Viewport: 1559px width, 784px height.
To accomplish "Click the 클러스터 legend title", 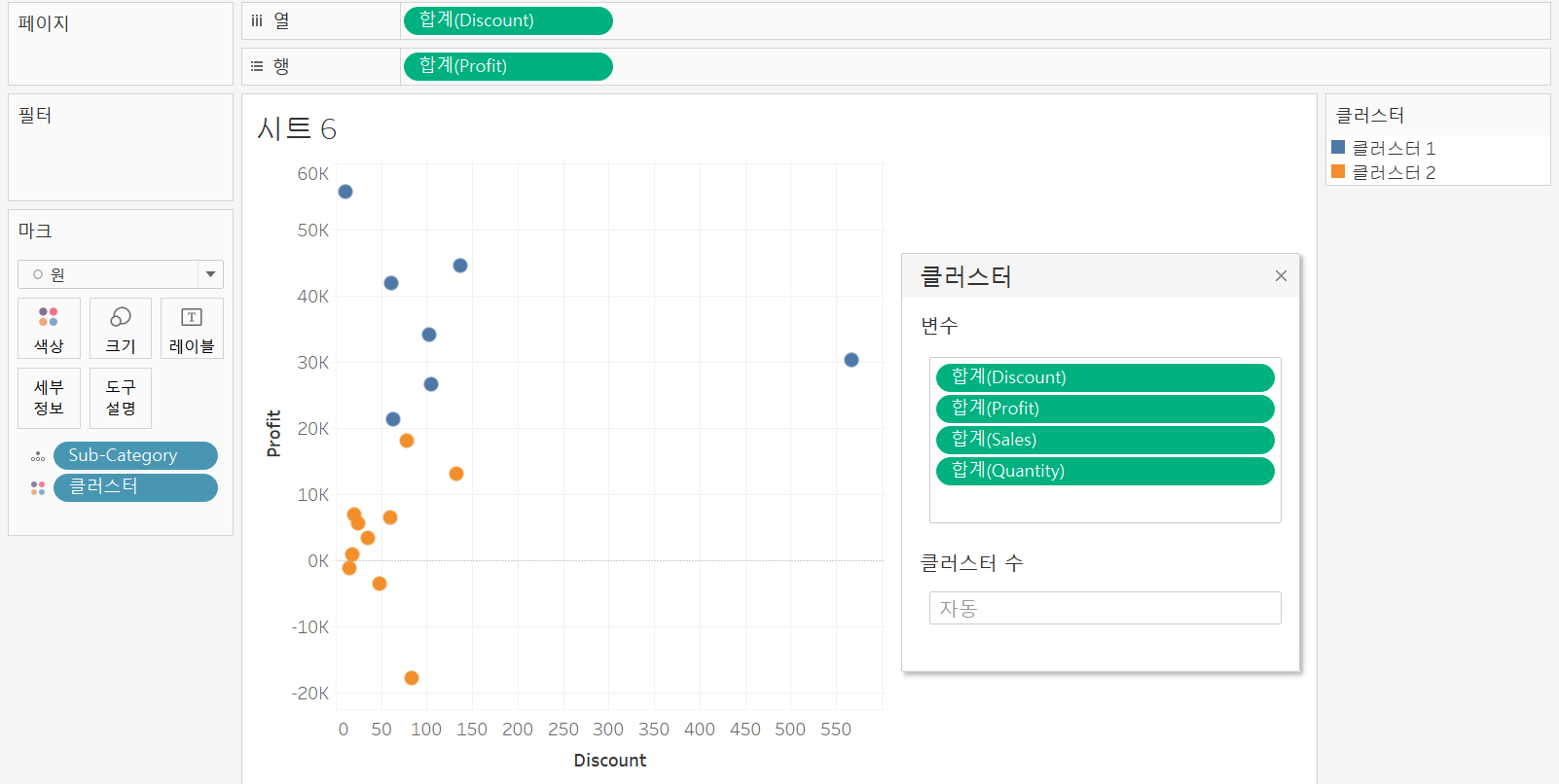I will (1369, 115).
